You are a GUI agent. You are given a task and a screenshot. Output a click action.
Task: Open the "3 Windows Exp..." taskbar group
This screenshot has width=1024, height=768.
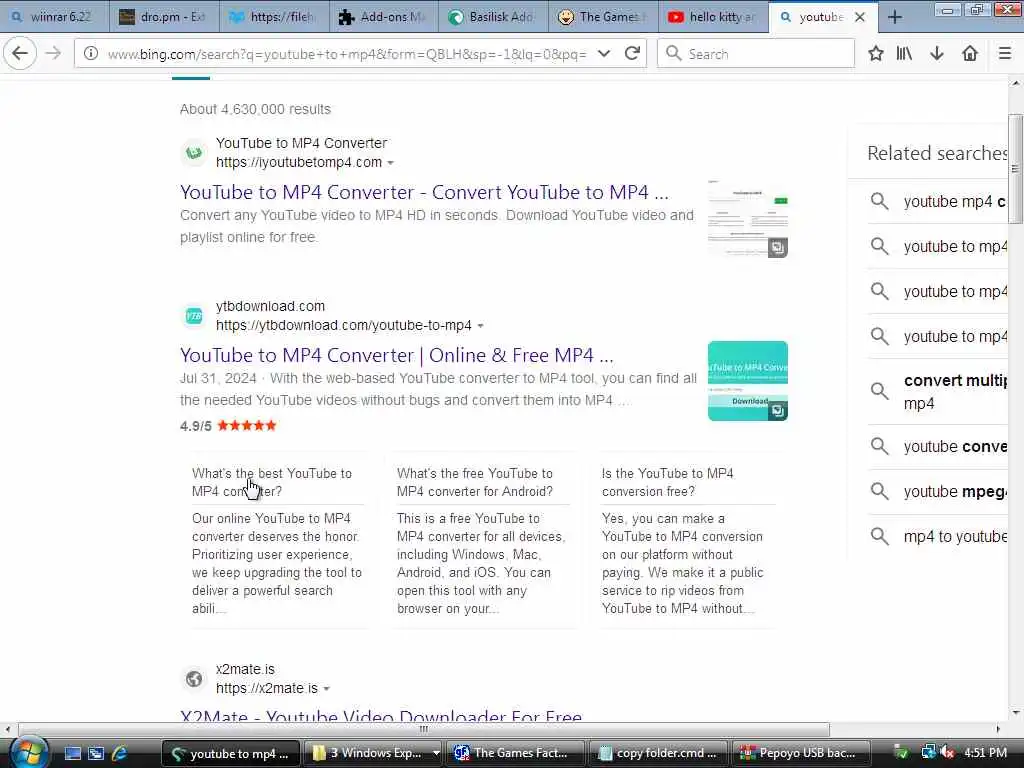coord(374,754)
